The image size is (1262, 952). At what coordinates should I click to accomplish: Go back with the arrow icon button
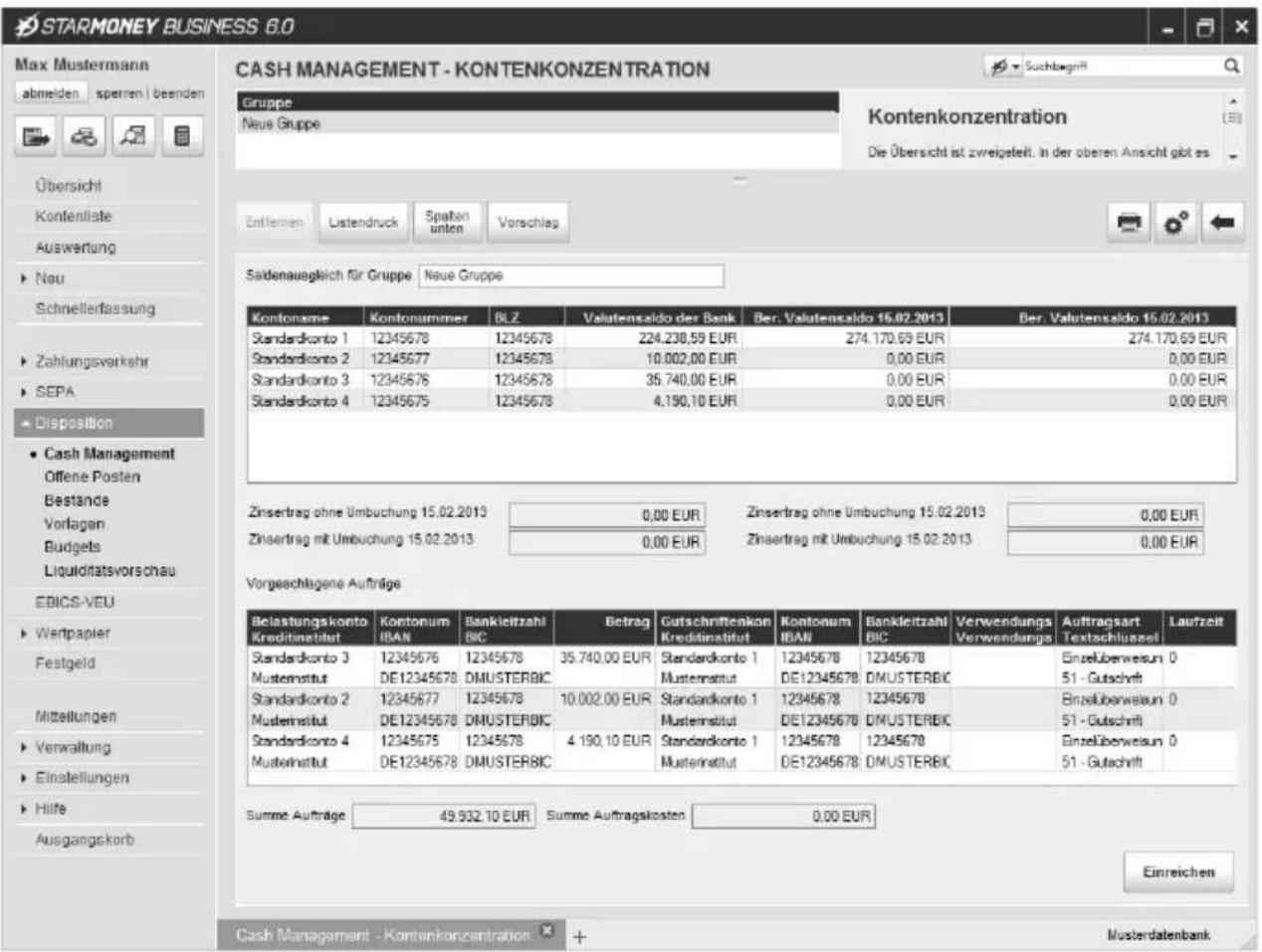pos(1223,223)
